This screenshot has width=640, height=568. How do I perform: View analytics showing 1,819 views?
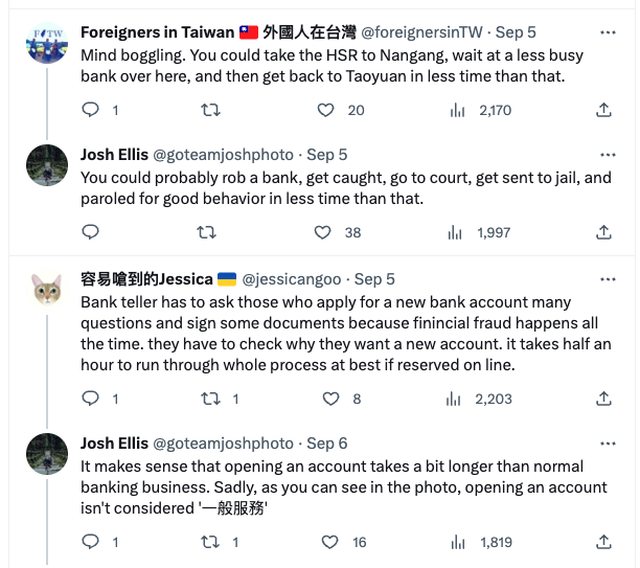pos(481,542)
